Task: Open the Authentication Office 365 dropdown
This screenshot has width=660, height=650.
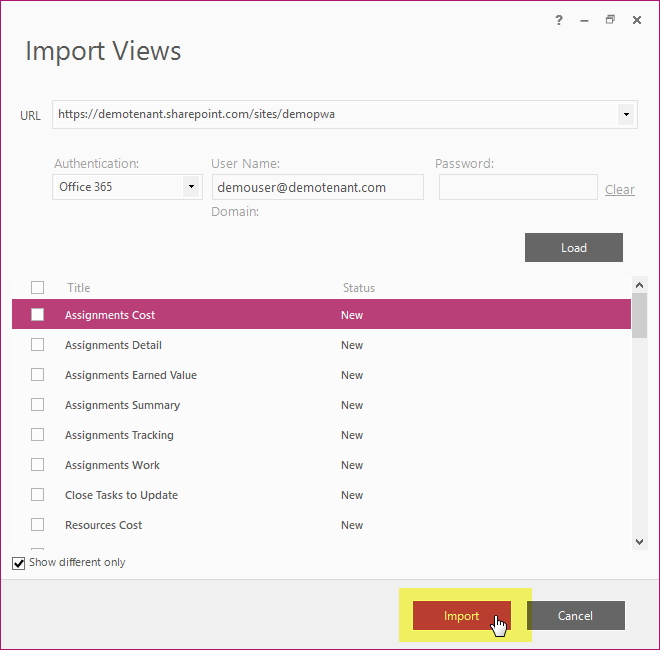Action: pyautogui.click(x=128, y=187)
